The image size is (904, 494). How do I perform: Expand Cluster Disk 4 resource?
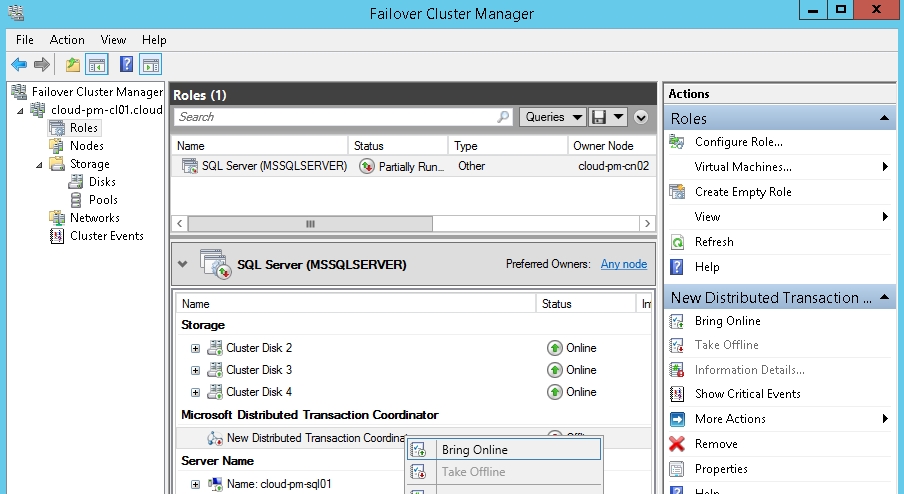(195, 392)
